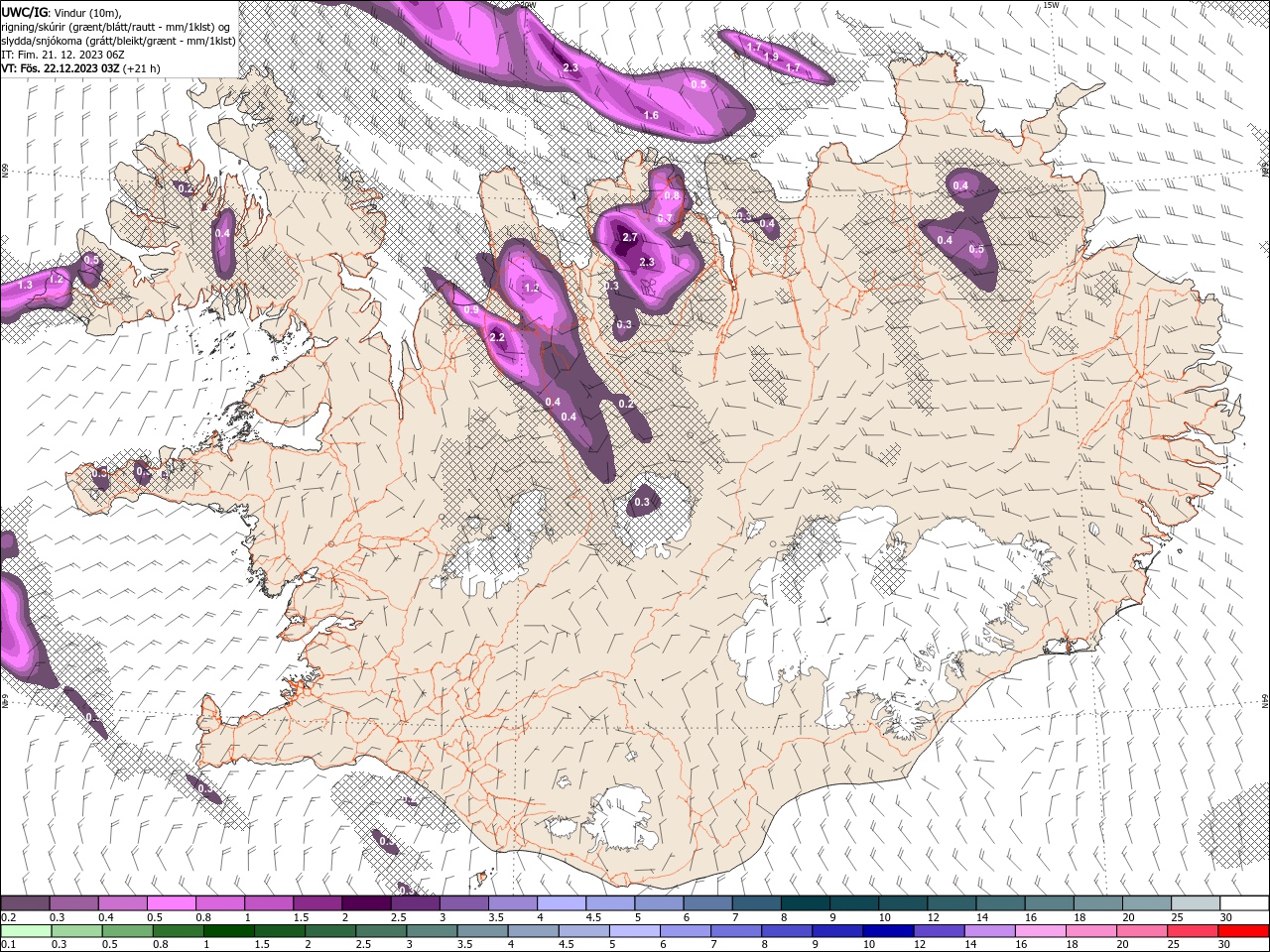Click the '0.1' label under the green scale
This screenshot has width=1270, height=952.
click(9, 945)
